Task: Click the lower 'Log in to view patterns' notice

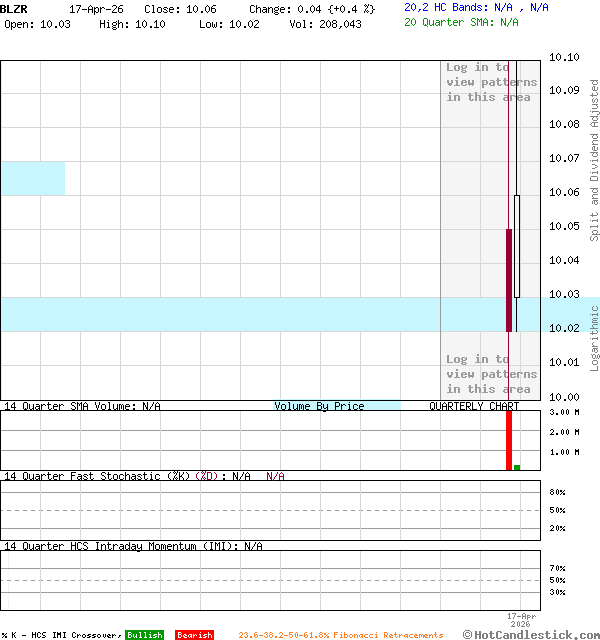Action: (490, 374)
